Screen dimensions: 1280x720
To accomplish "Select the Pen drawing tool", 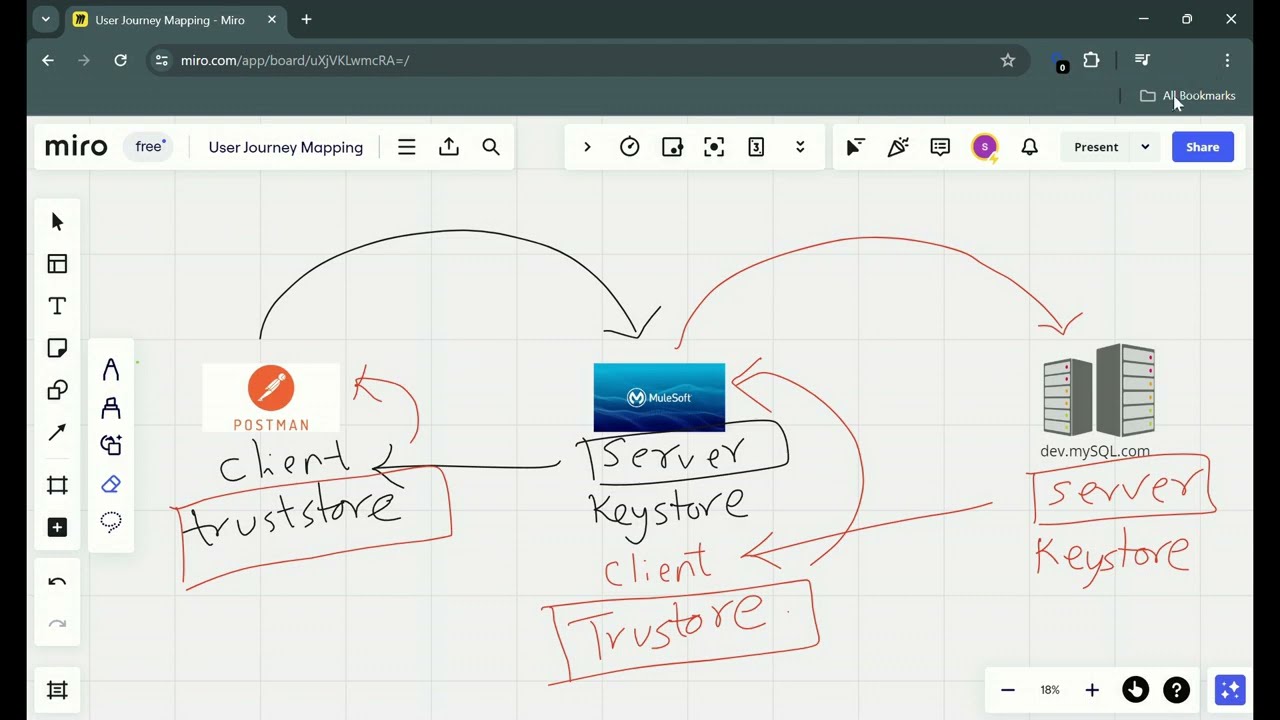I will (x=111, y=370).
